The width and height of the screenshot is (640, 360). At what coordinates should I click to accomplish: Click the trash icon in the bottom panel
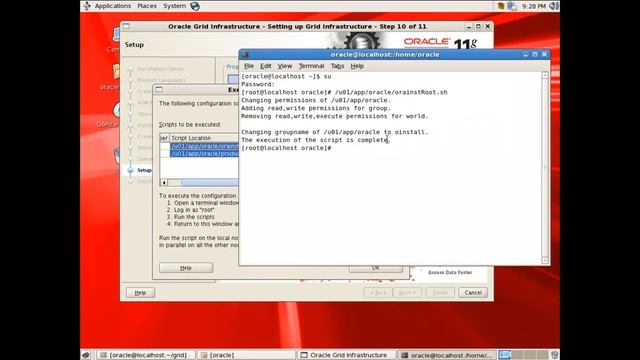[554, 355]
